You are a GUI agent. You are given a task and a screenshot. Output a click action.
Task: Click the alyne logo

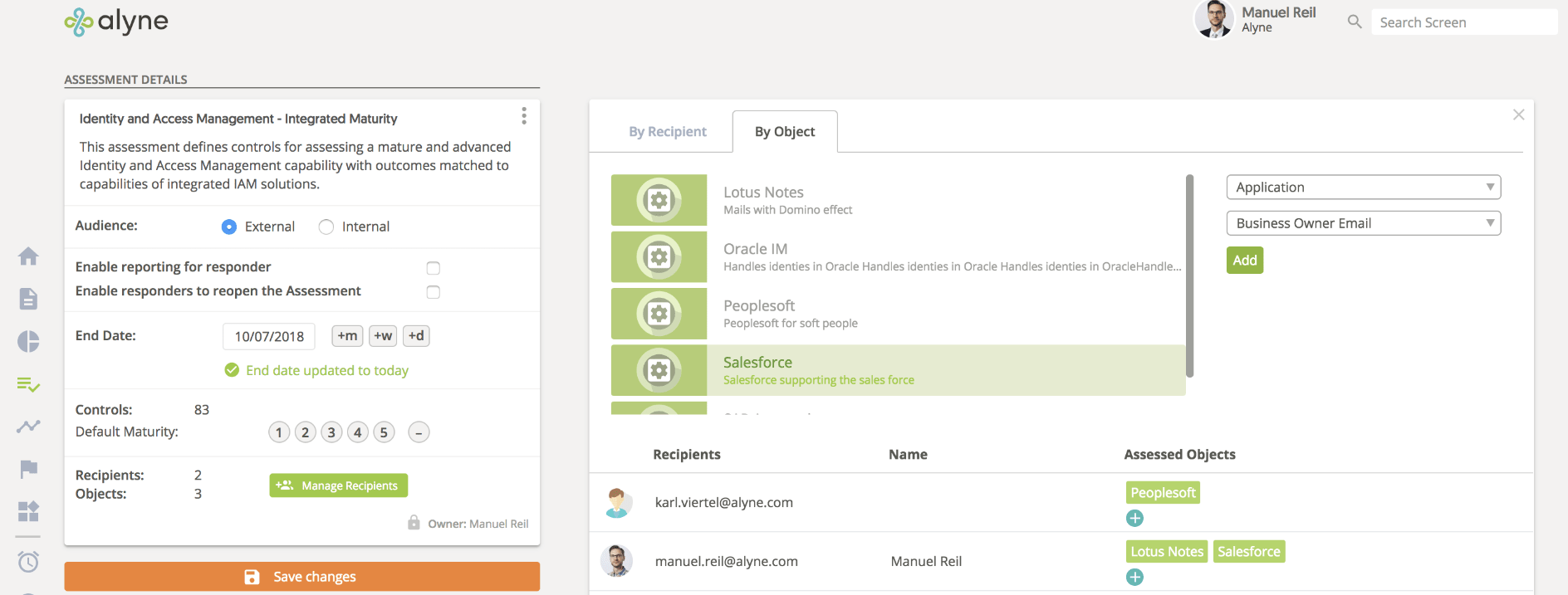coord(116,22)
